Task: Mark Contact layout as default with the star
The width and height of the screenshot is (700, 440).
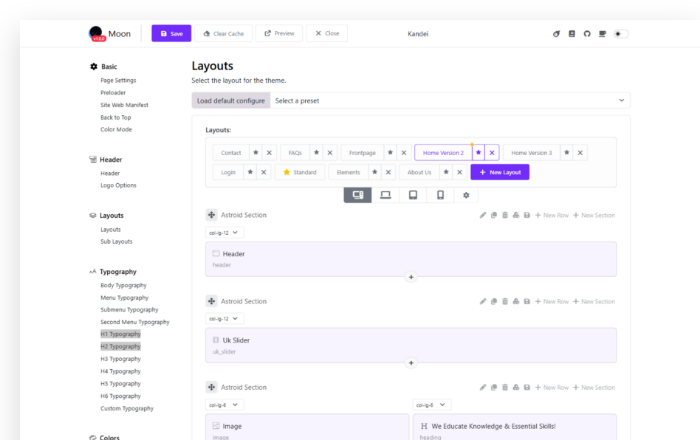Action: 255,153
